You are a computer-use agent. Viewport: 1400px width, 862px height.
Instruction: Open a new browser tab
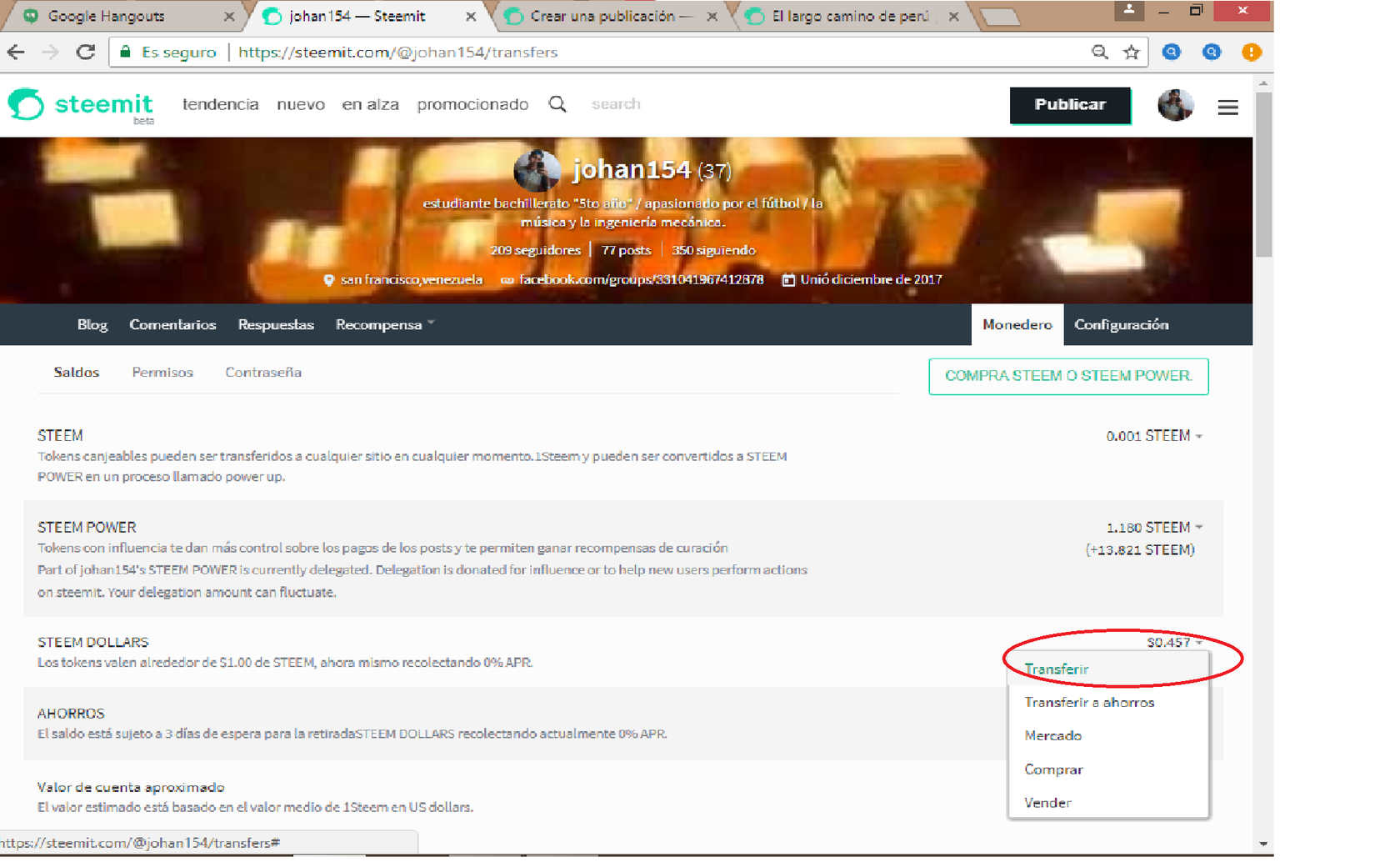[1000, 18]
